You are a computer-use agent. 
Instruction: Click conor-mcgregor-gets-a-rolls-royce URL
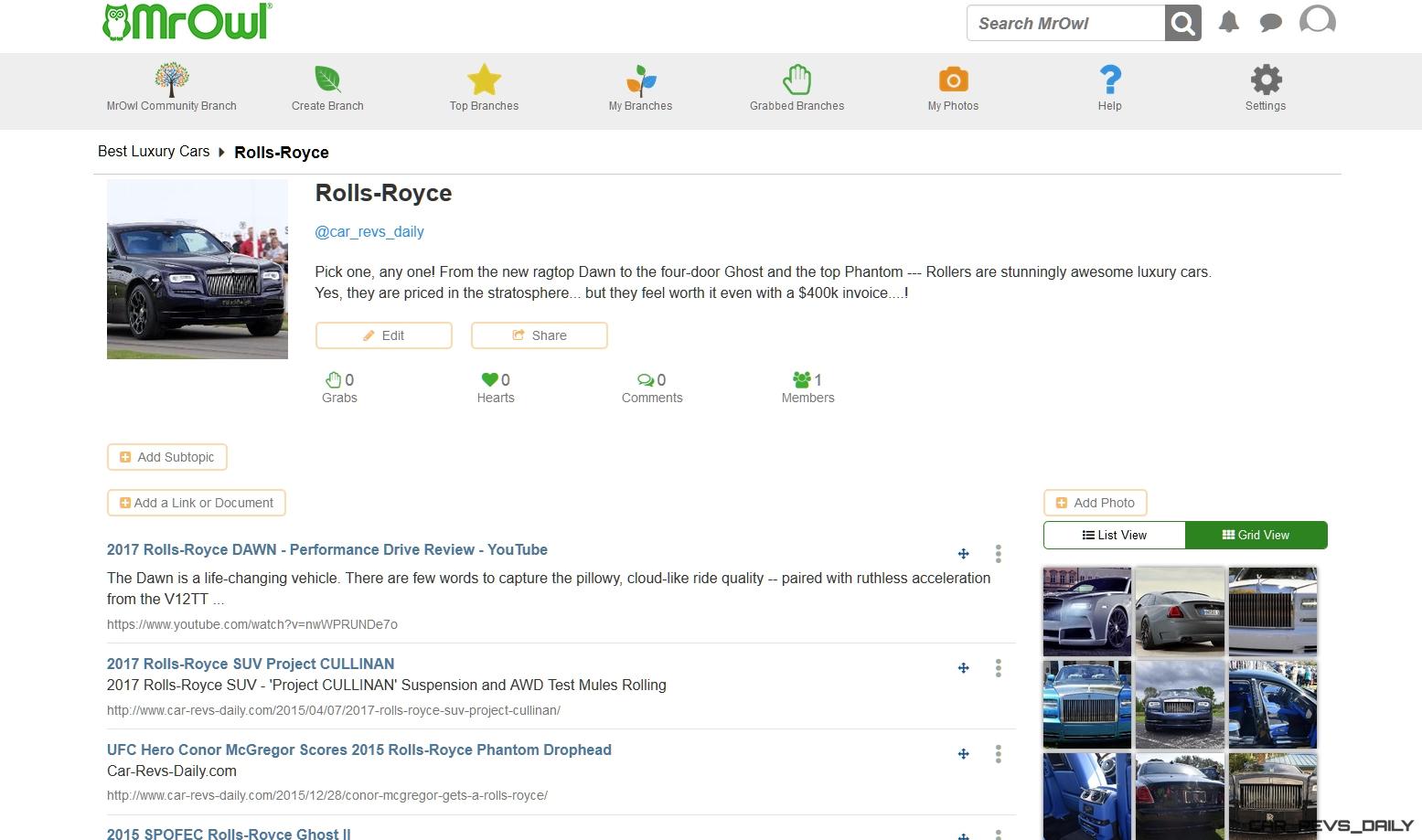point(327,796)
